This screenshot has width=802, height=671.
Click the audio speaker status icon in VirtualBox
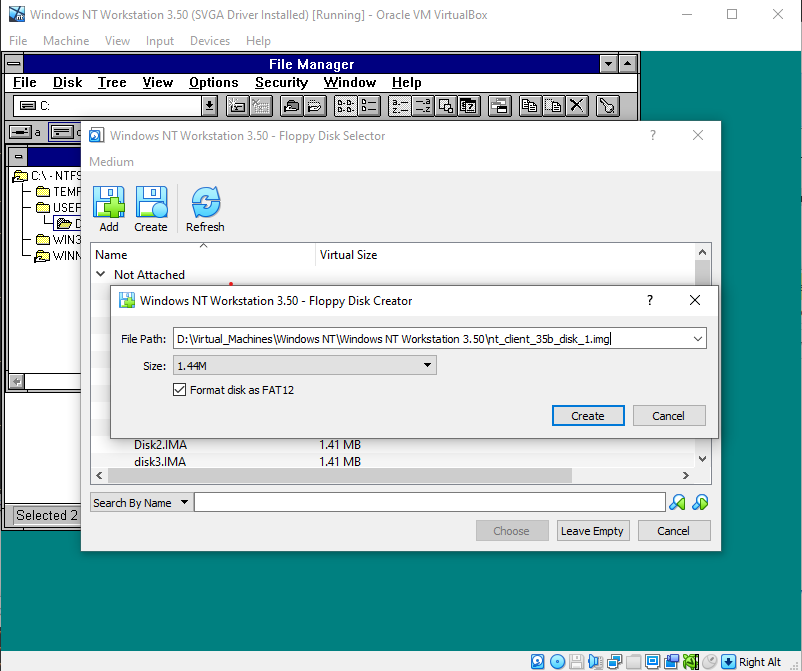(x=595, y=661)
